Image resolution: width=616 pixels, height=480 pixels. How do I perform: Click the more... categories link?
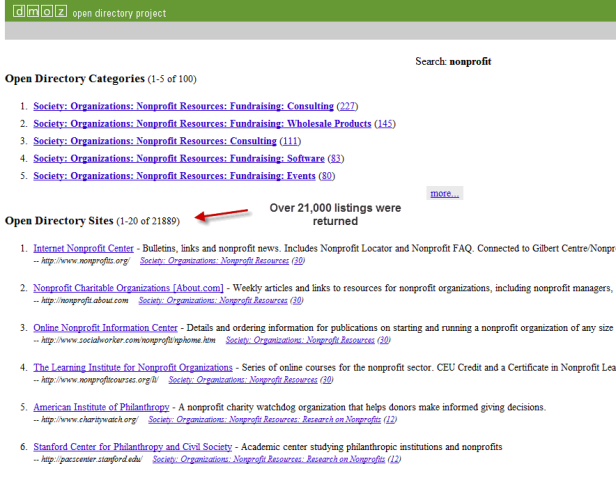[x=444, y=193]
